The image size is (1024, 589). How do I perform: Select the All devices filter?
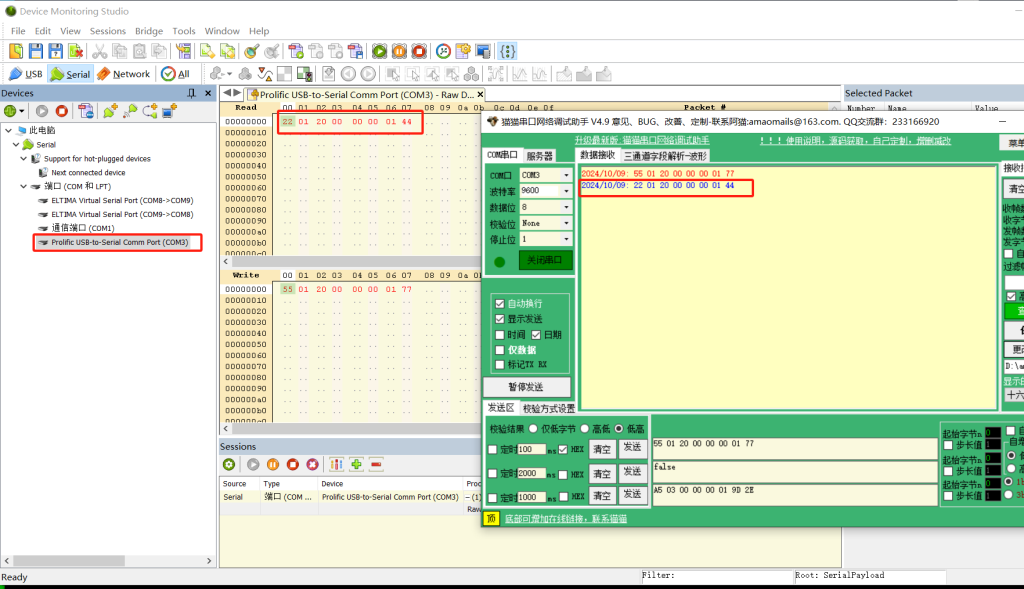click(176, 74)
